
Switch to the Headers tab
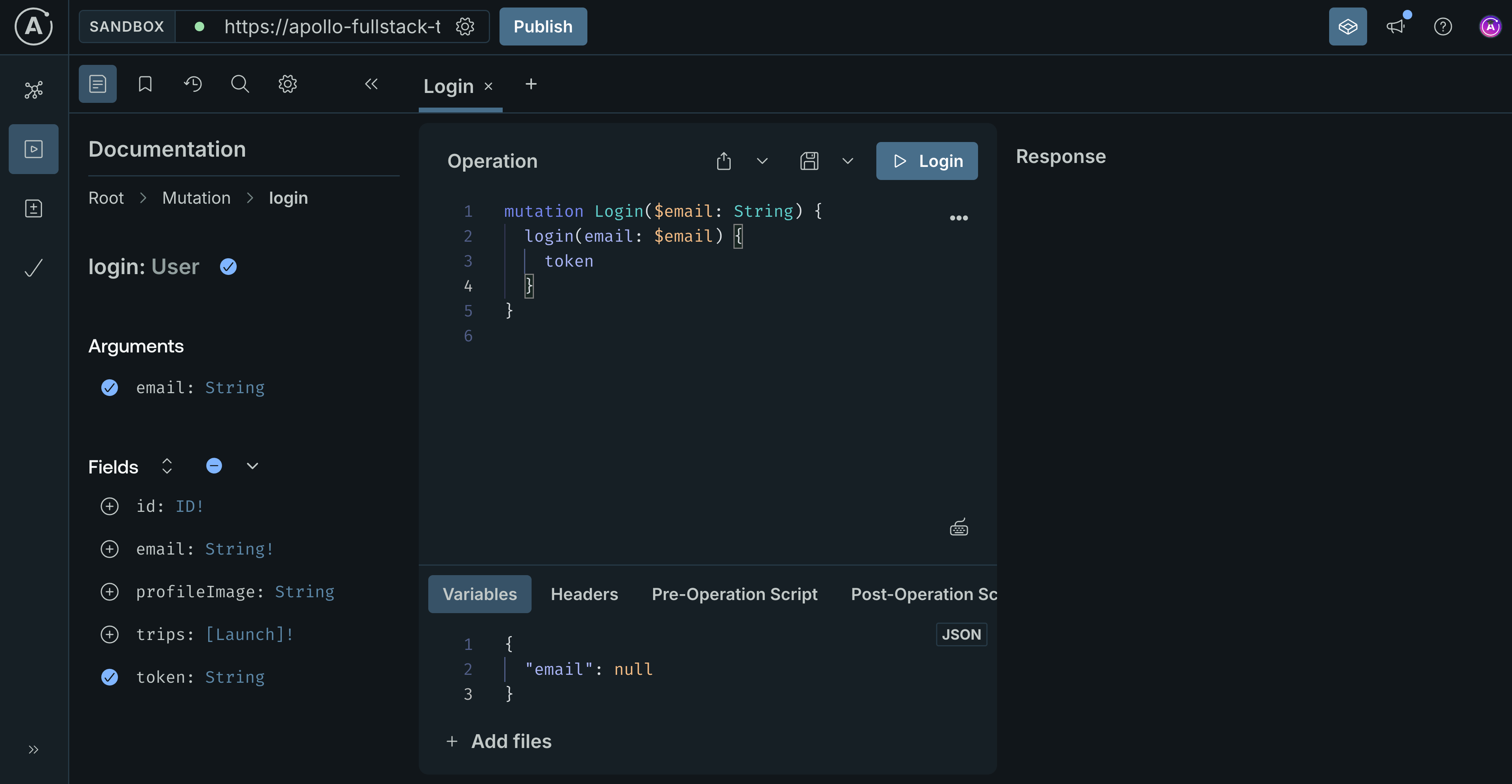click(584, 594)
